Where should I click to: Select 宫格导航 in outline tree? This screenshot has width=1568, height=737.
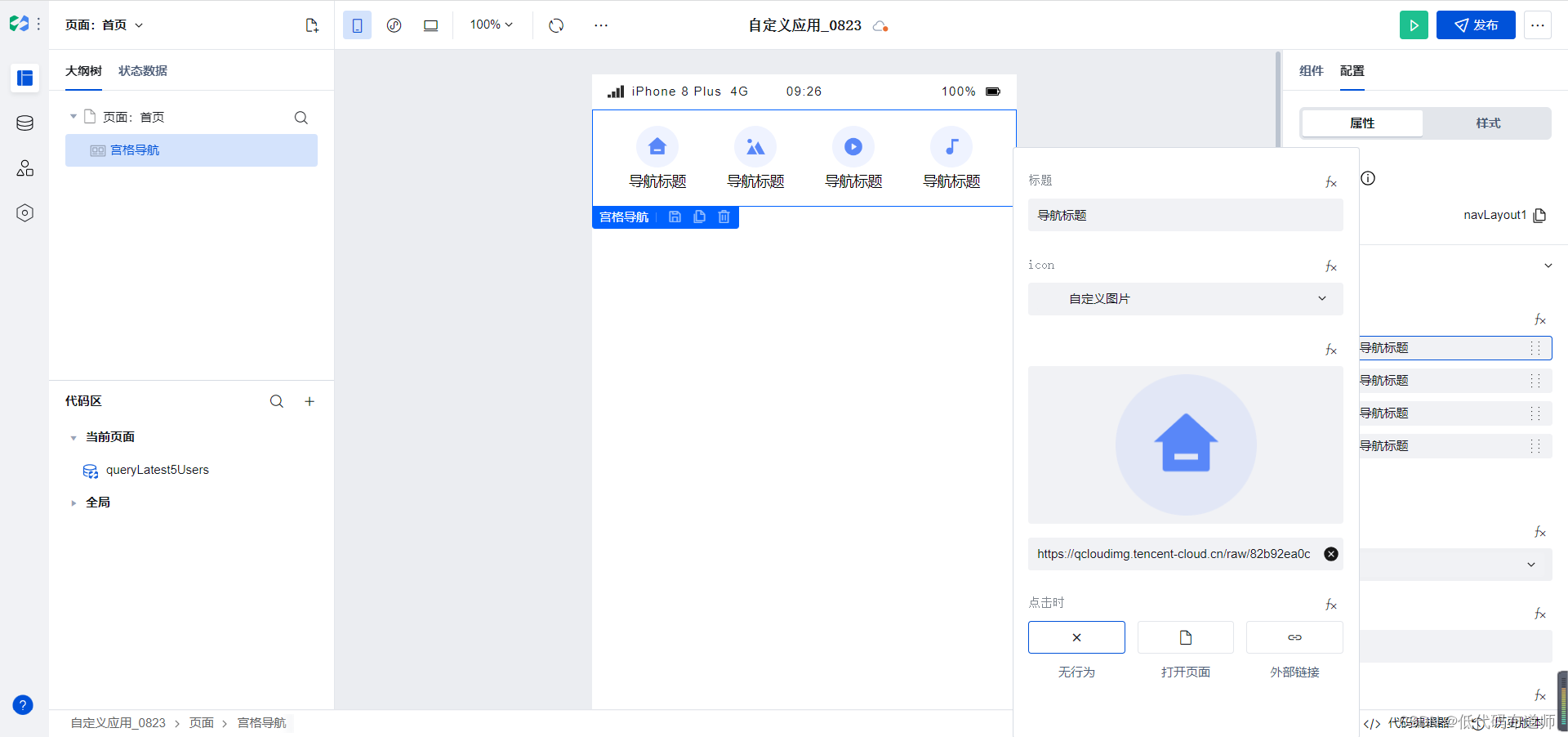coord(191,150)
